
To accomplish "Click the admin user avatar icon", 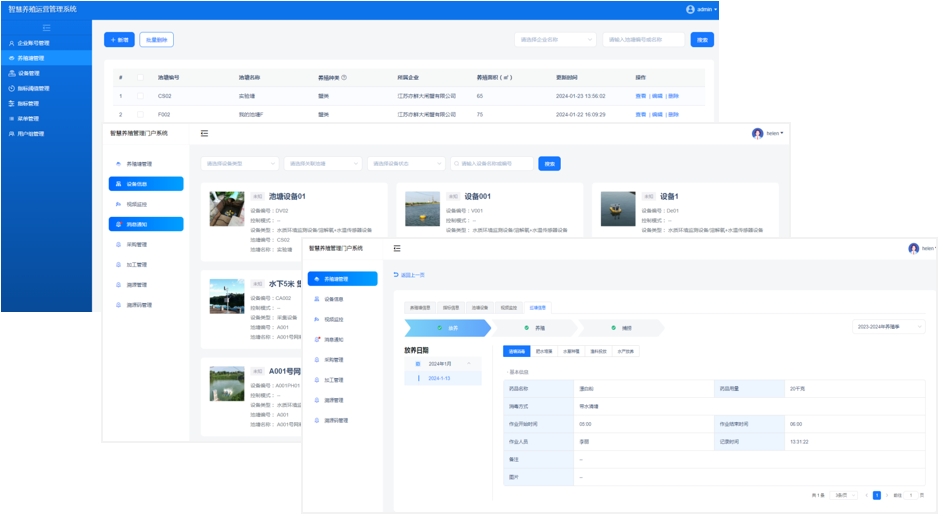I will pos(690,8).
